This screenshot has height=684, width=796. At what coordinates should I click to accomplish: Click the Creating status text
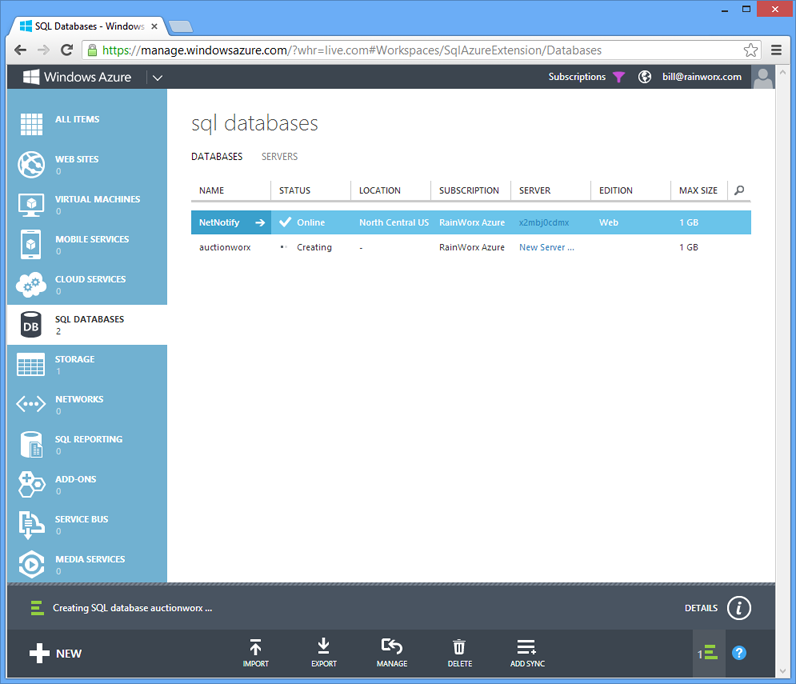314,247
